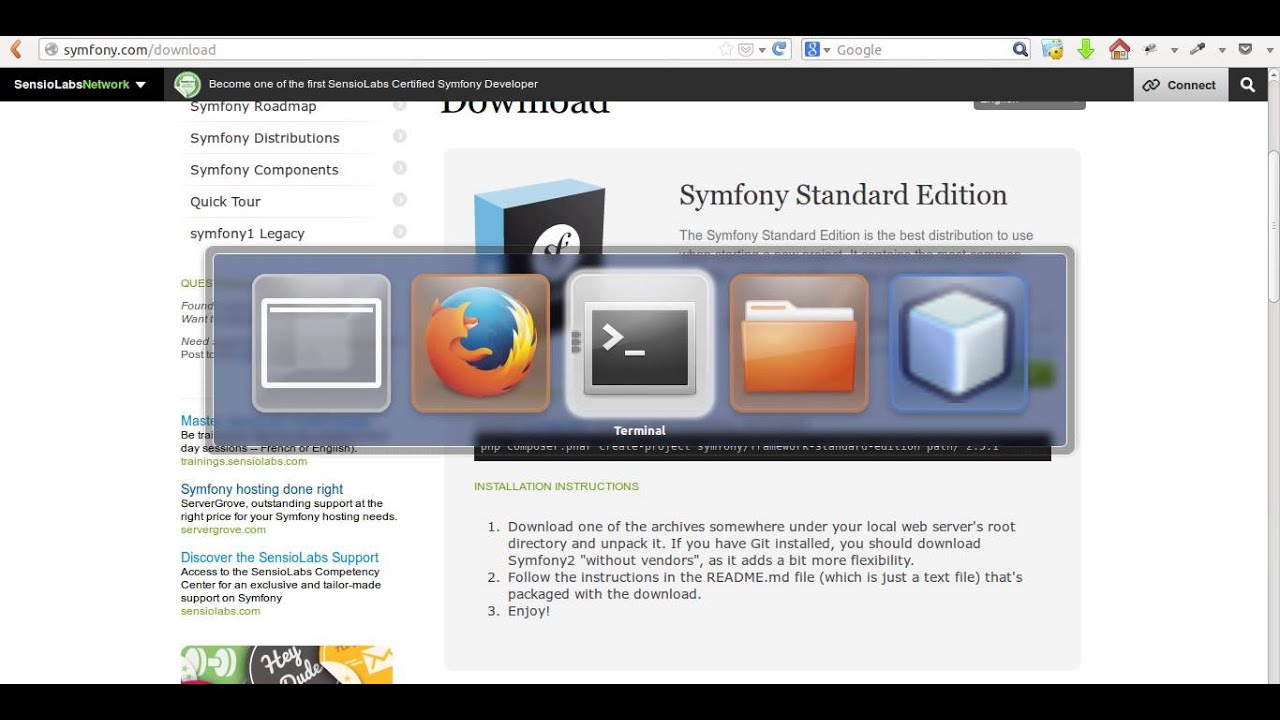Click the Enjoy! list item text
The height and width of the screenshot is (720, 1280).
tap(529, 611)
